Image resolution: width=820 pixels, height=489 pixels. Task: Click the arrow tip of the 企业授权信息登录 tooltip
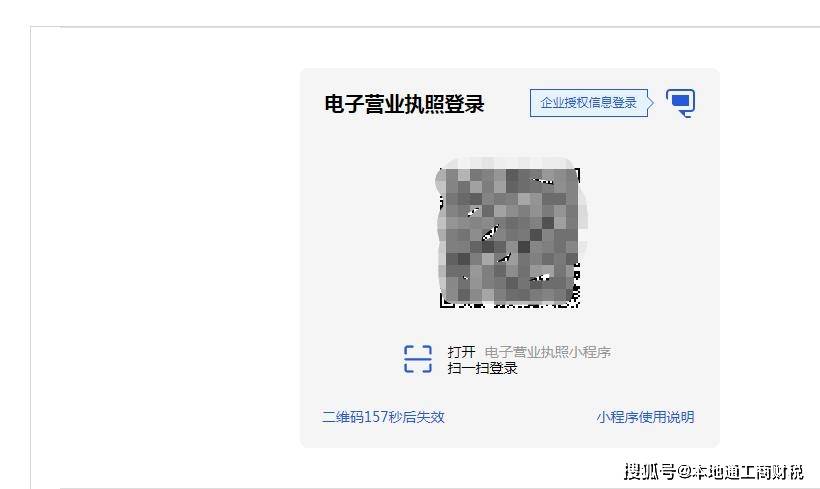651,103
